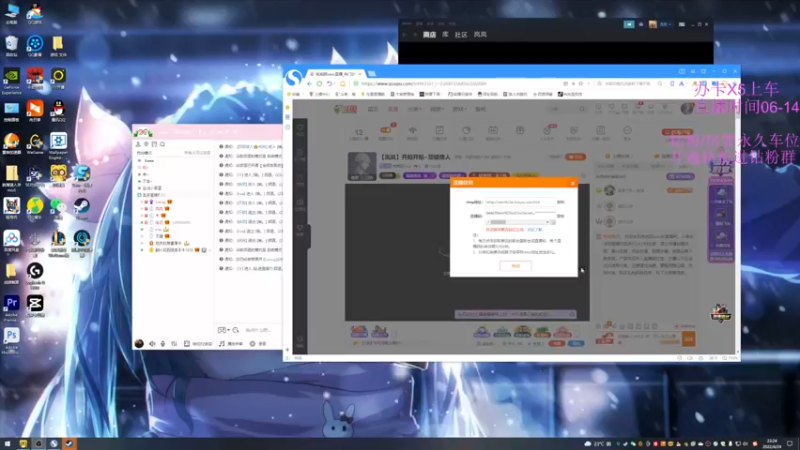The height and width of the screenshot is (450, 800).
Task: Click the Douyu logo on the webpage
Action: (x=345, y=109)
